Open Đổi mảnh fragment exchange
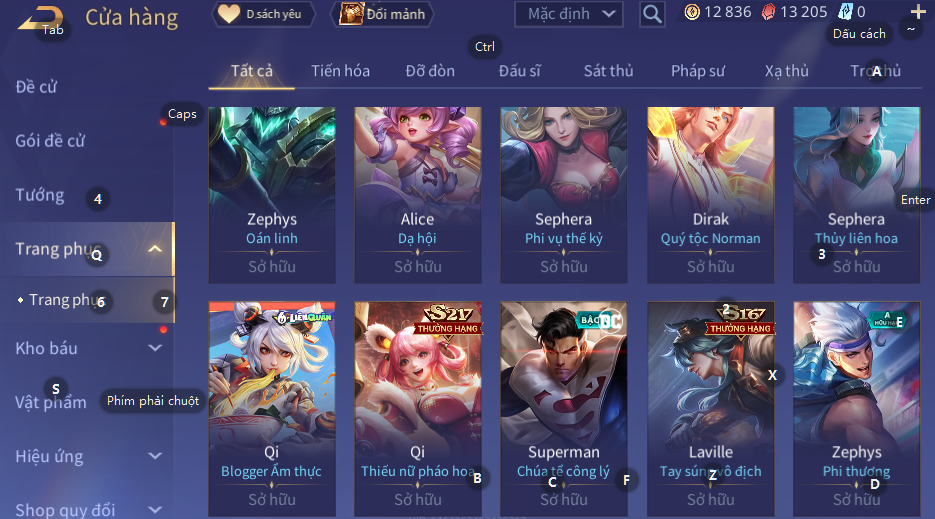Image resolution: width=935 pixels, height=519 pixels. (x=382, y=14)
